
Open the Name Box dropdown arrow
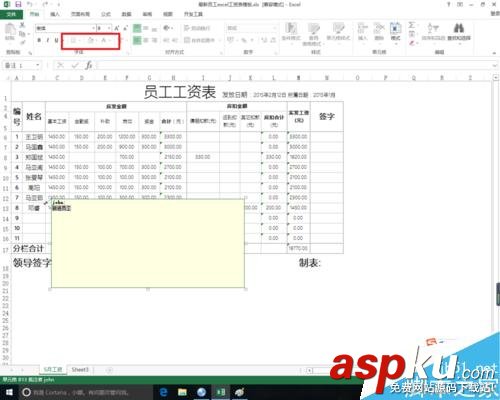coord(38,65)
